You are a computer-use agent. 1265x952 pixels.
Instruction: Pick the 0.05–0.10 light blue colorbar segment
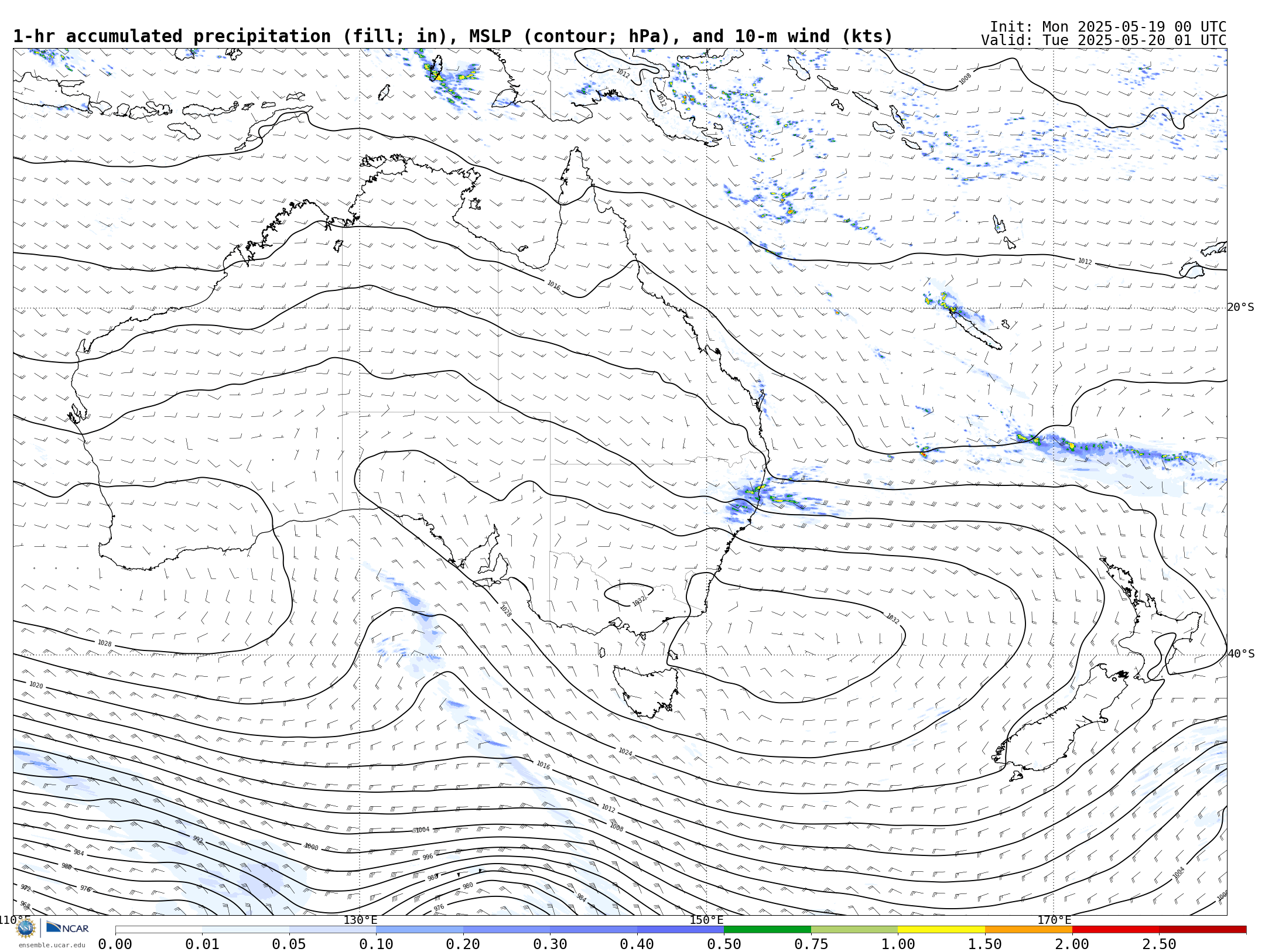point(333,930)
